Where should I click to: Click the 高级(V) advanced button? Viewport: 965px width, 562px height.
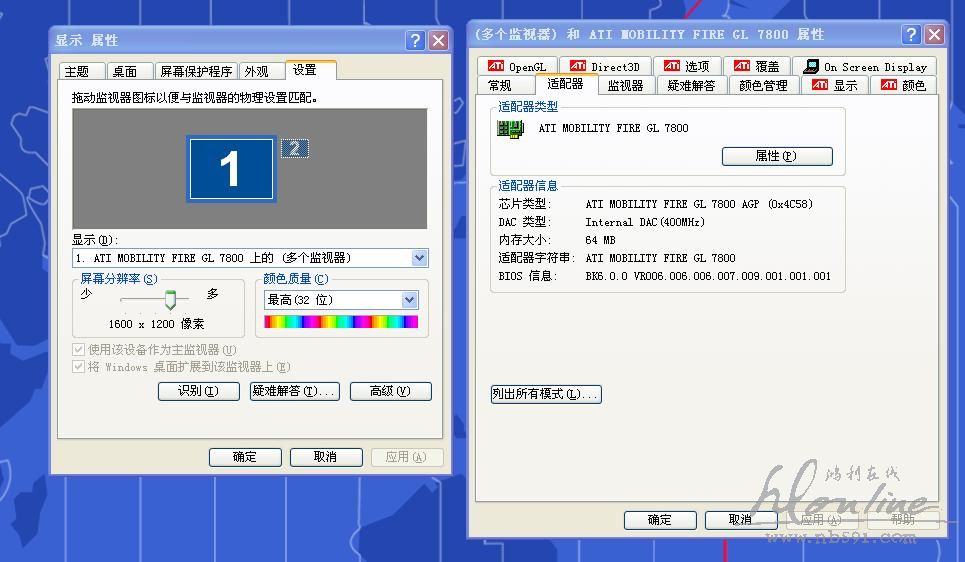coord(390,392)
